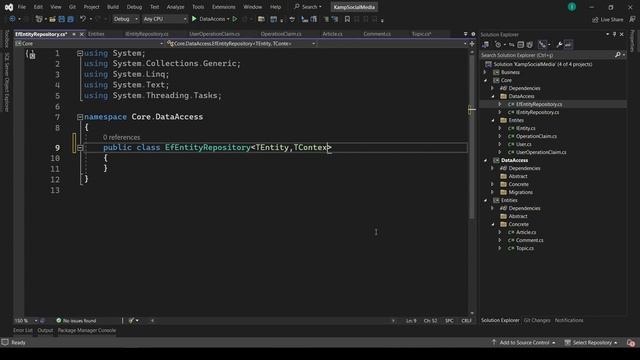Open the Package Manager Console tab
The image size is (640, 360).
pos(87,331)
